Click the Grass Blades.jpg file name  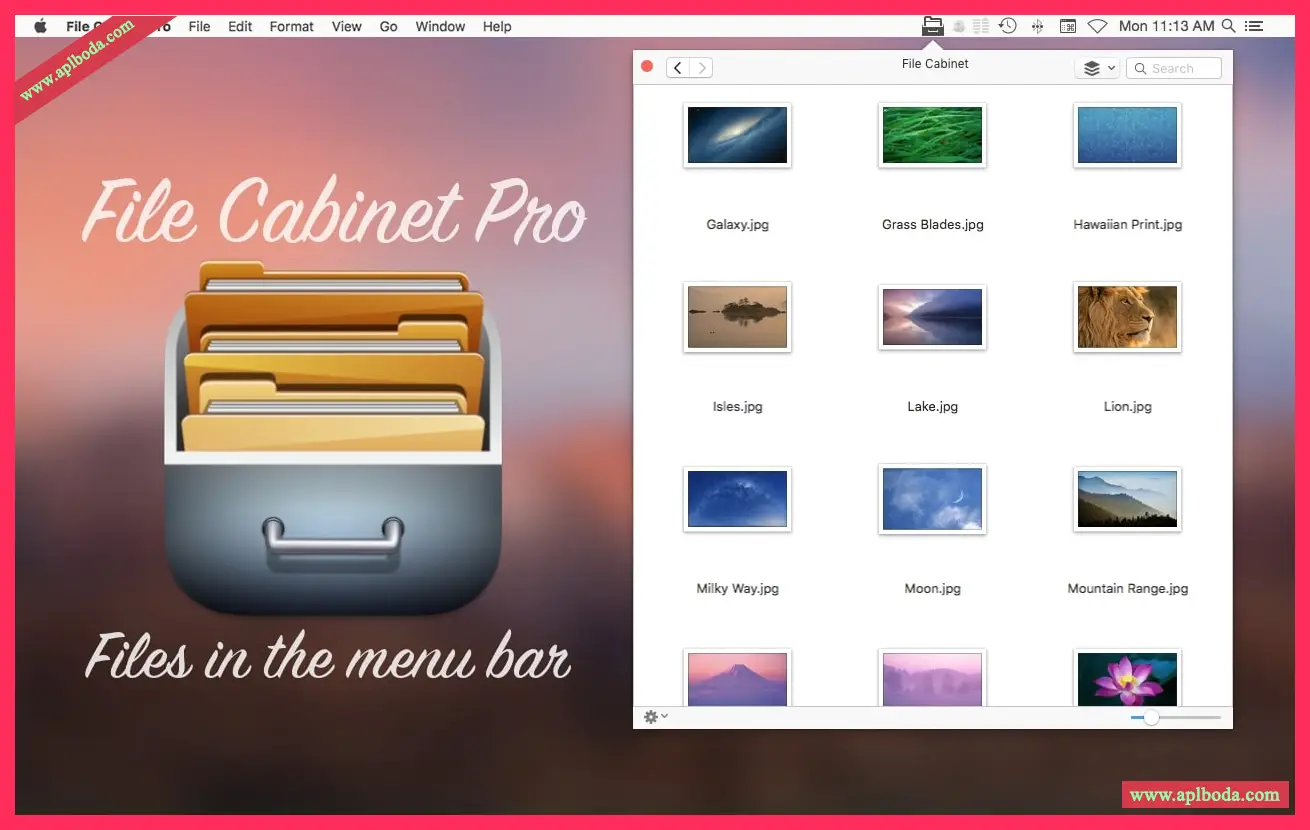(933, 225)
